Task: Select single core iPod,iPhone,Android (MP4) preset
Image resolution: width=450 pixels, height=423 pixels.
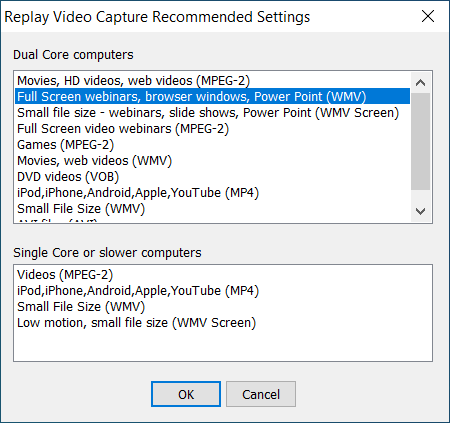Action: coord(223,291)
